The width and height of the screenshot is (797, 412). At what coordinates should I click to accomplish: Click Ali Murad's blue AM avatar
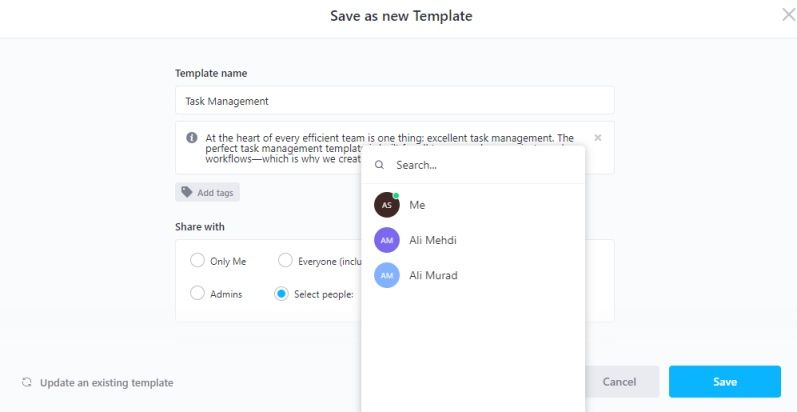pyautogui.click(x=386, y=275)
